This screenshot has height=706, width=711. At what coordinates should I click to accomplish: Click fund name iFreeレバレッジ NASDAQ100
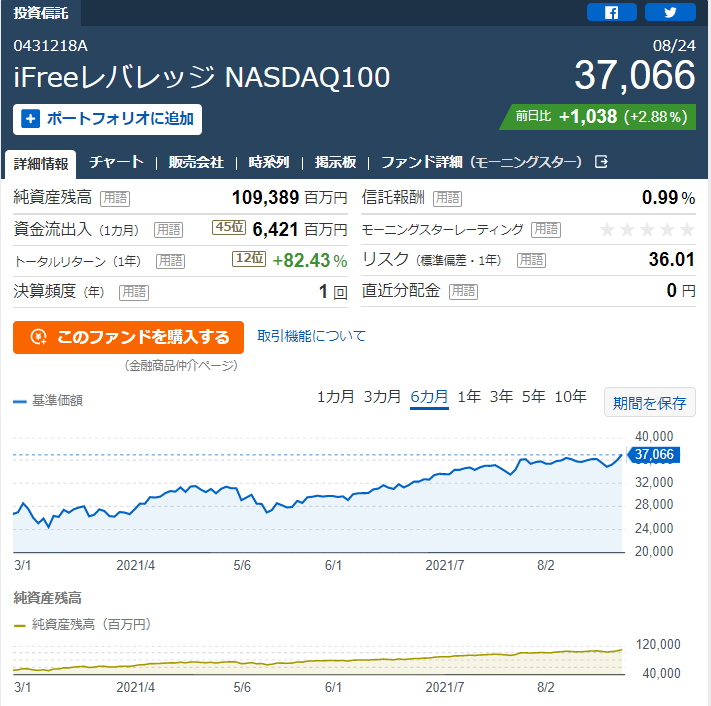coord(201,77)
